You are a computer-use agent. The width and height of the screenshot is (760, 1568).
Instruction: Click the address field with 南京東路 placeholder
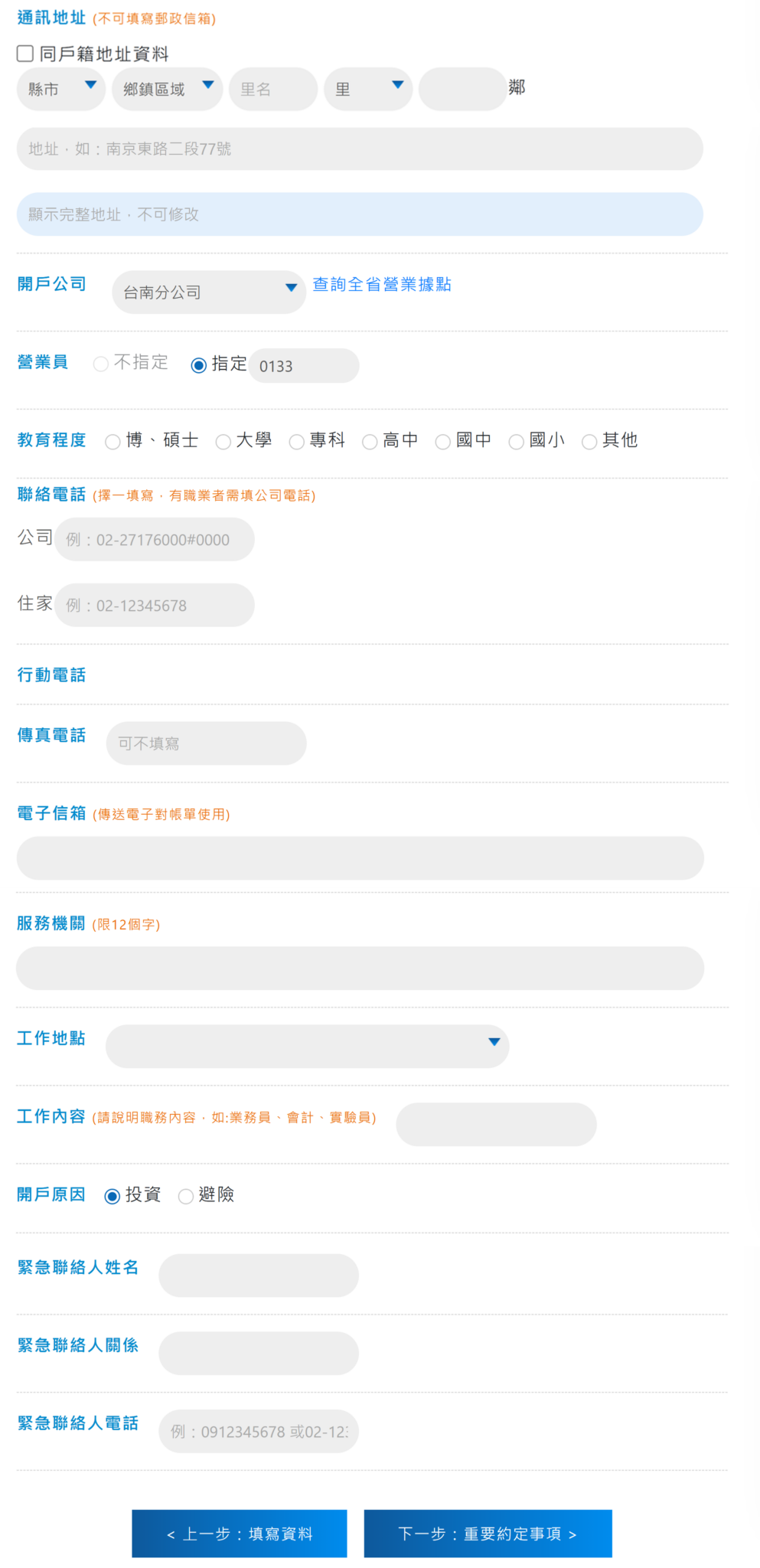pos(360,149)
